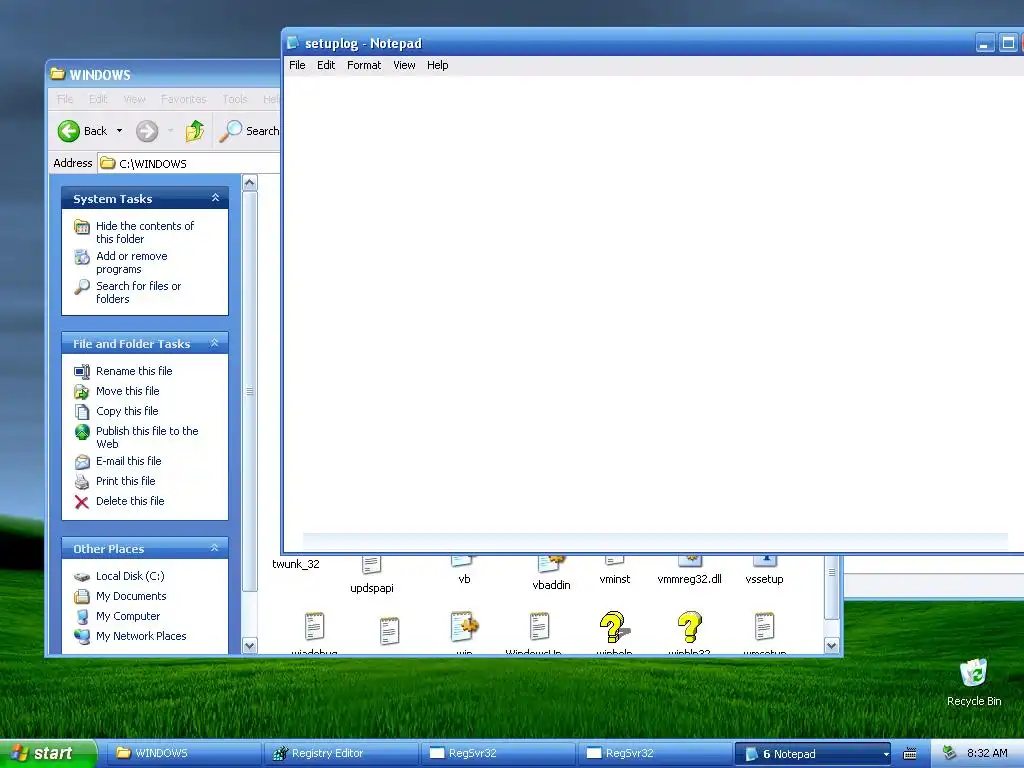Click the green Back arrow in Explorer
The width and height of the screenshot is (1024, 768).
[x=69, y=131]
